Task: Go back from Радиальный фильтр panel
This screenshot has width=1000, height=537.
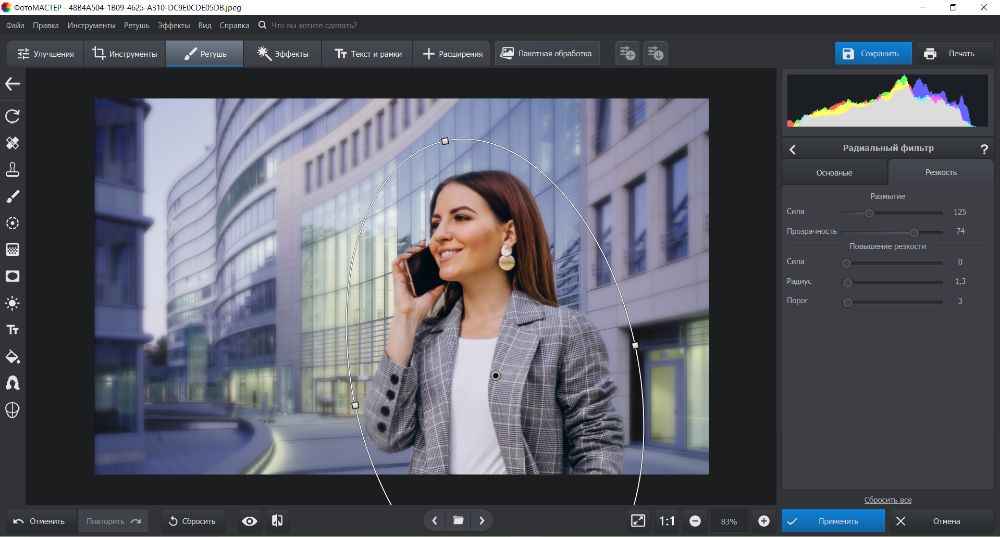Action: 793,149
